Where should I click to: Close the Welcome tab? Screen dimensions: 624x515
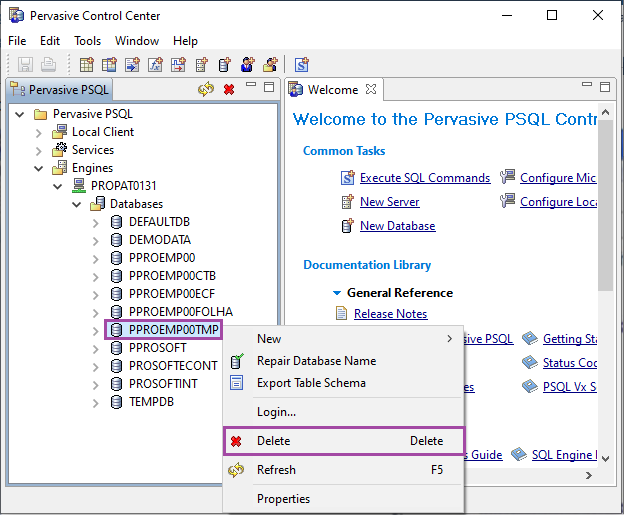[371, 89]
